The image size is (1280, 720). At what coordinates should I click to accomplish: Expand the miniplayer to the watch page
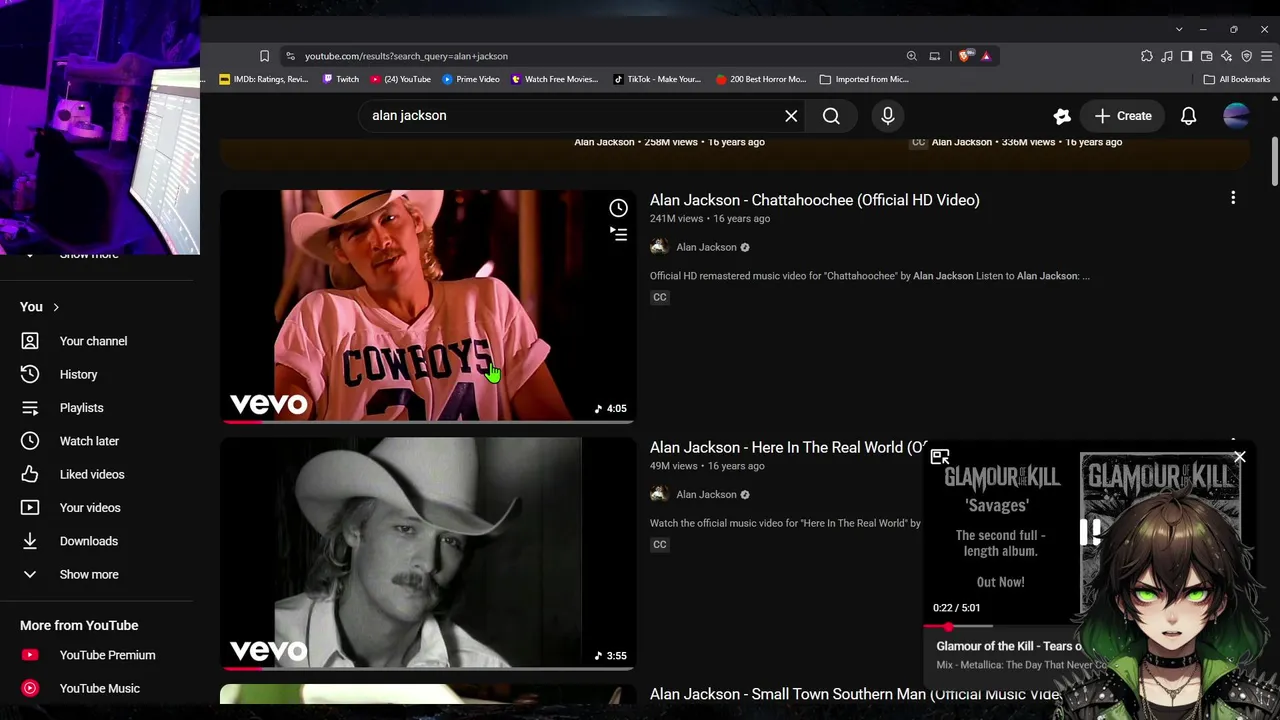tap(939, 457)
